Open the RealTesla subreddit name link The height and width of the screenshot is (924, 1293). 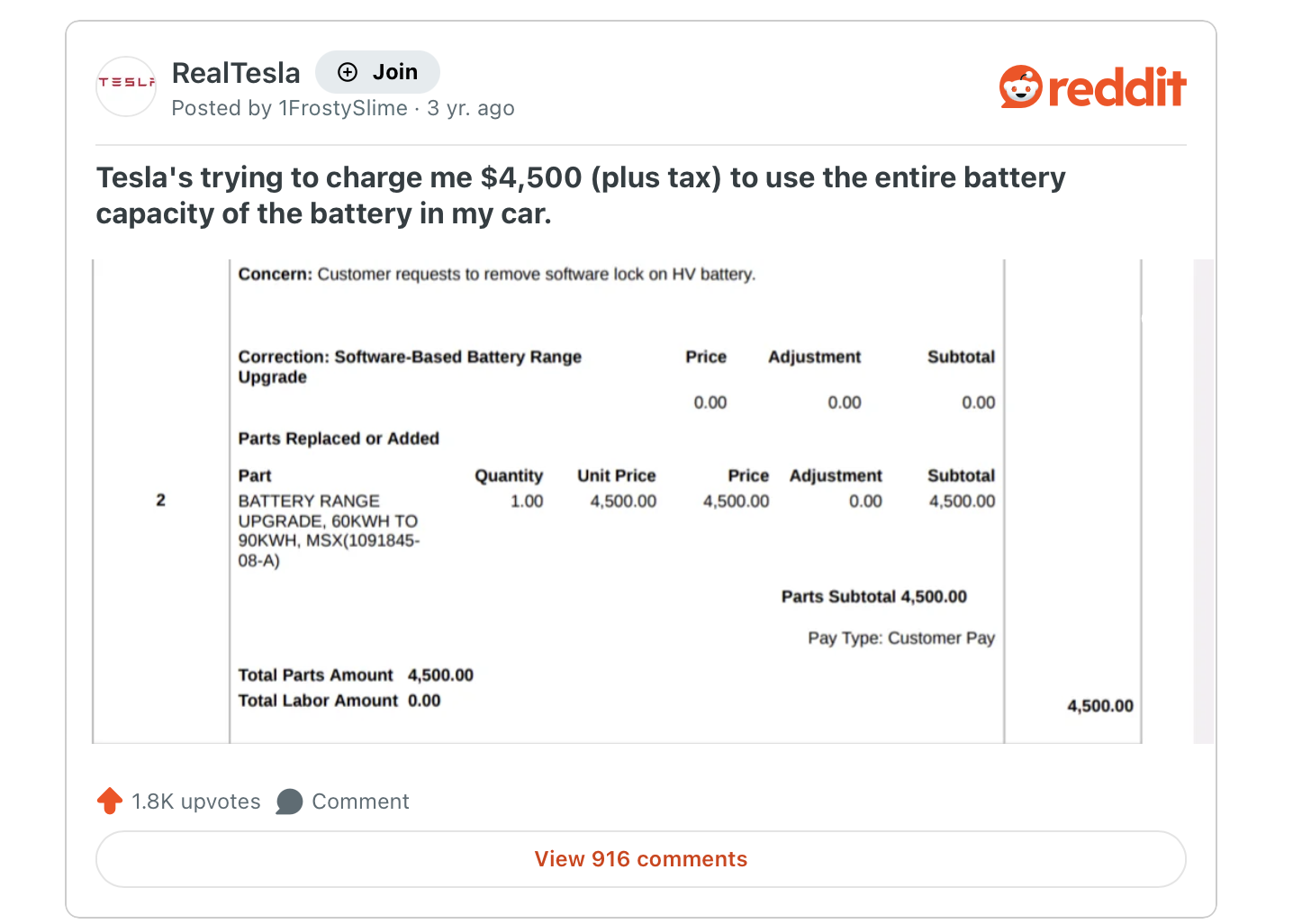pos(236,73)
